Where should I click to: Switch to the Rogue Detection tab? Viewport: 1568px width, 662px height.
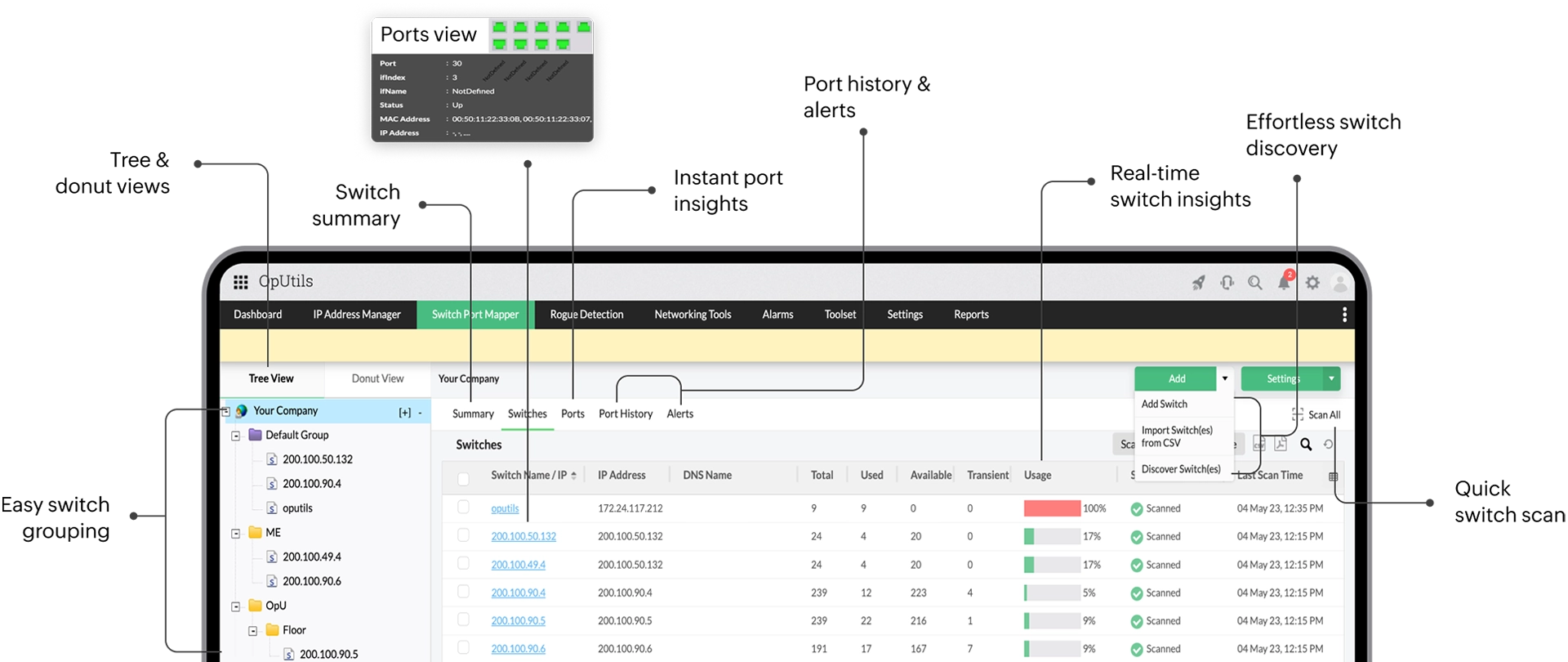tap(586, 315)
